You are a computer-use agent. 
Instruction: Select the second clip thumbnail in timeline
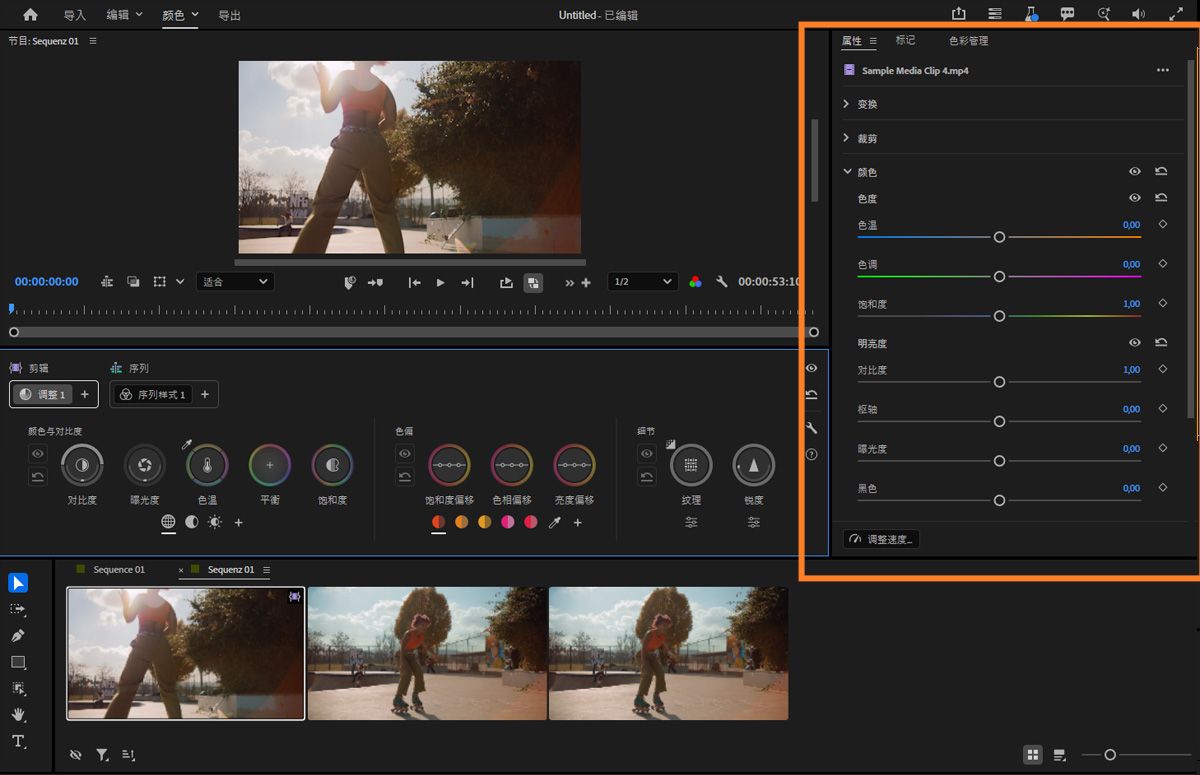click(427, 653)
